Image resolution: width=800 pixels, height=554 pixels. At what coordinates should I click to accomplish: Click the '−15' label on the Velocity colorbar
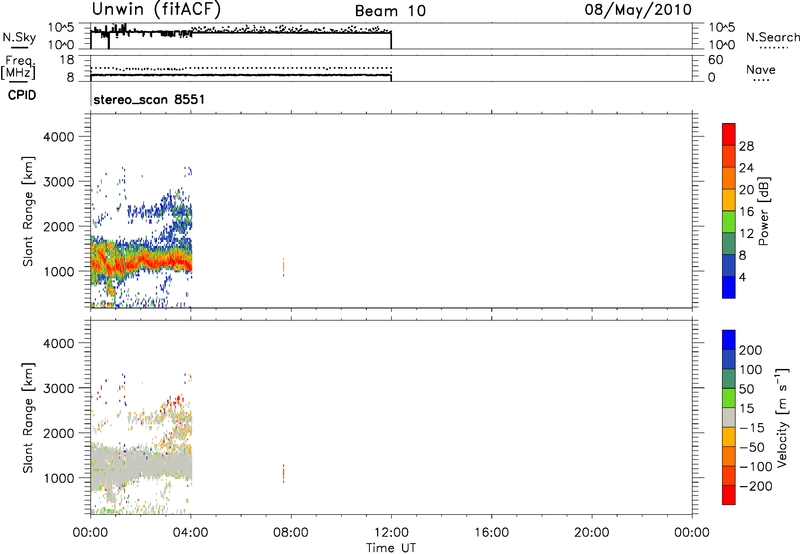(752, 428)
